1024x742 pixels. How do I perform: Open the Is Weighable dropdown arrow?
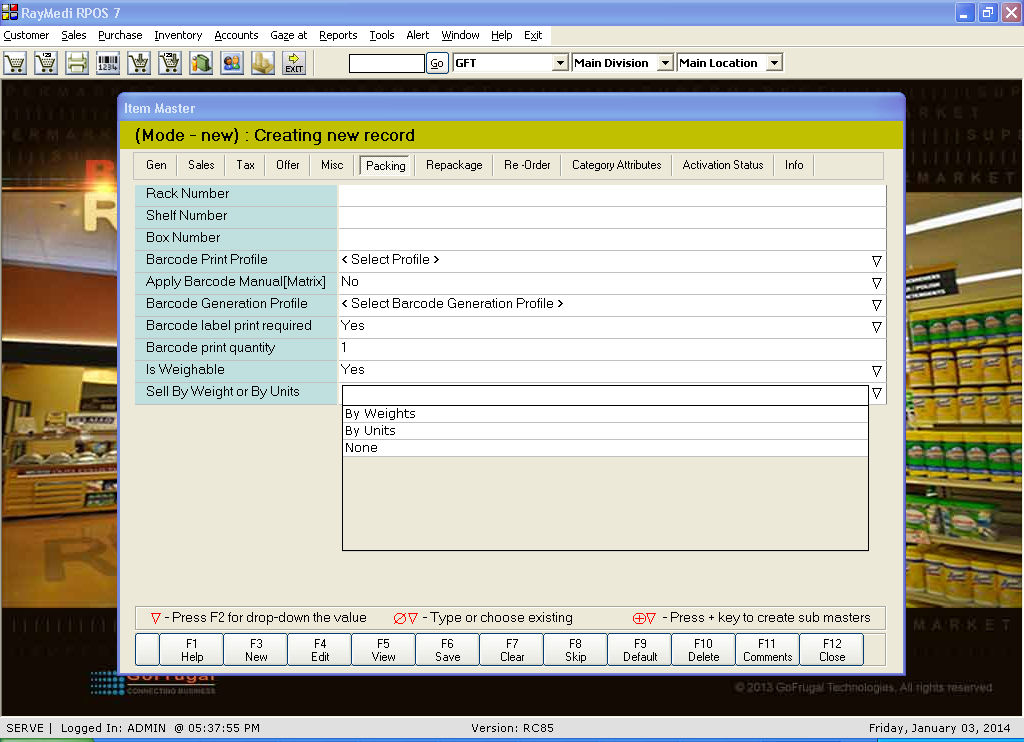click(876, 370)
